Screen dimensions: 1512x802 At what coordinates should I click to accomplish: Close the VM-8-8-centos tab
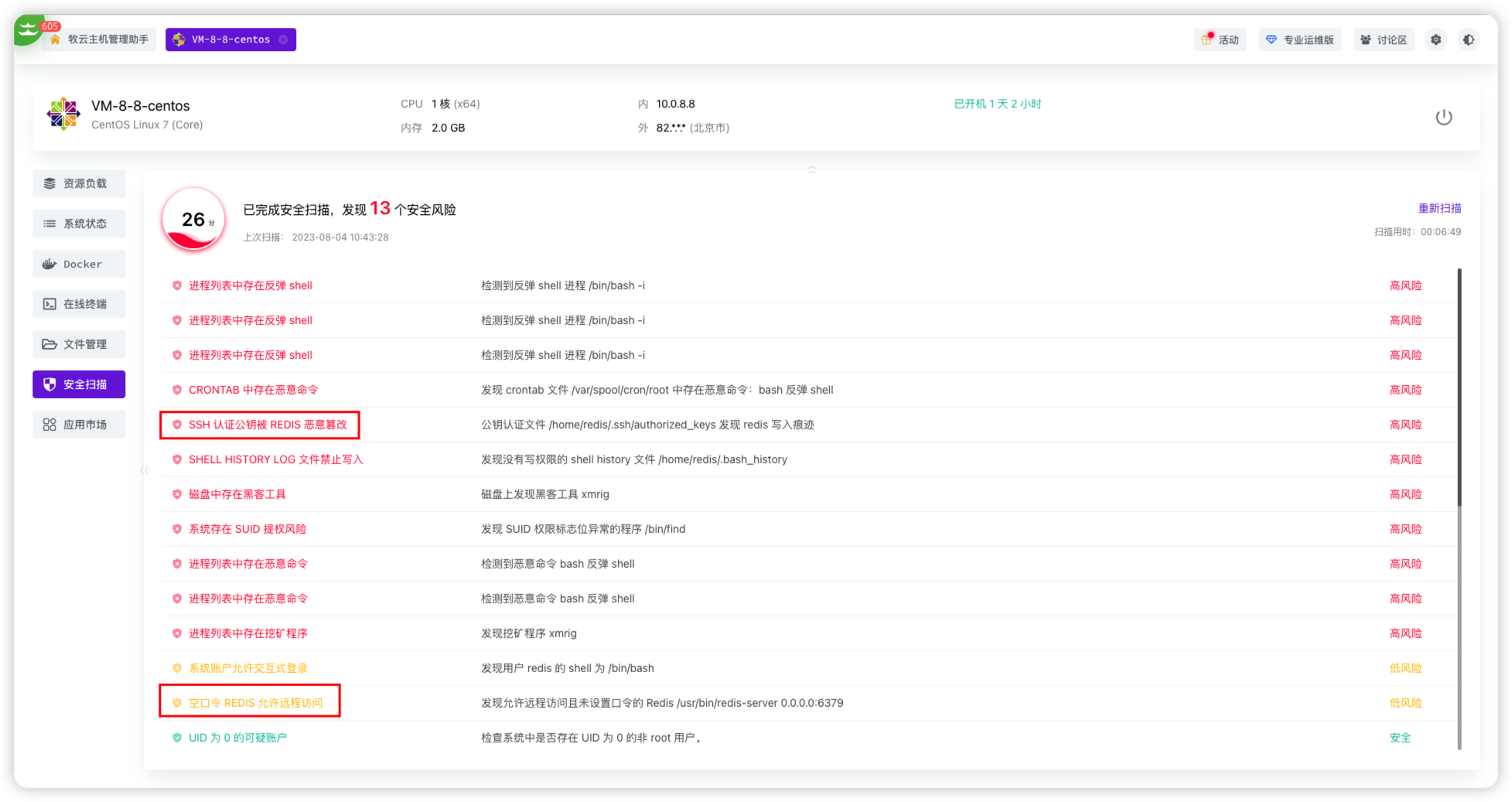(283, 39)
